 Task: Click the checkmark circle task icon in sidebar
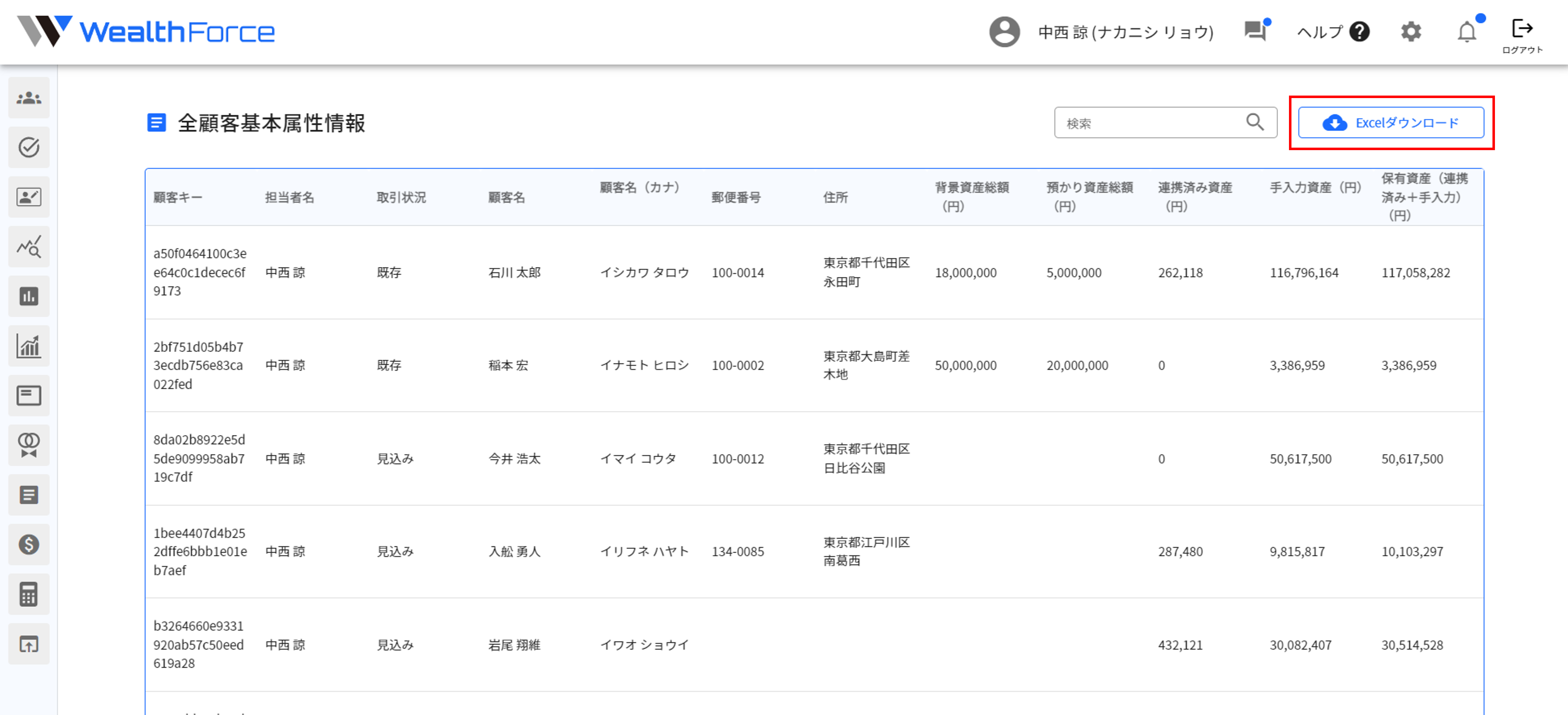29,147
